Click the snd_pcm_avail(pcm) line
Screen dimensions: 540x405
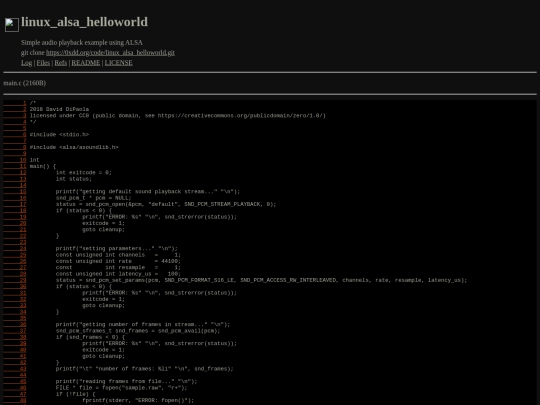(138, 331)
